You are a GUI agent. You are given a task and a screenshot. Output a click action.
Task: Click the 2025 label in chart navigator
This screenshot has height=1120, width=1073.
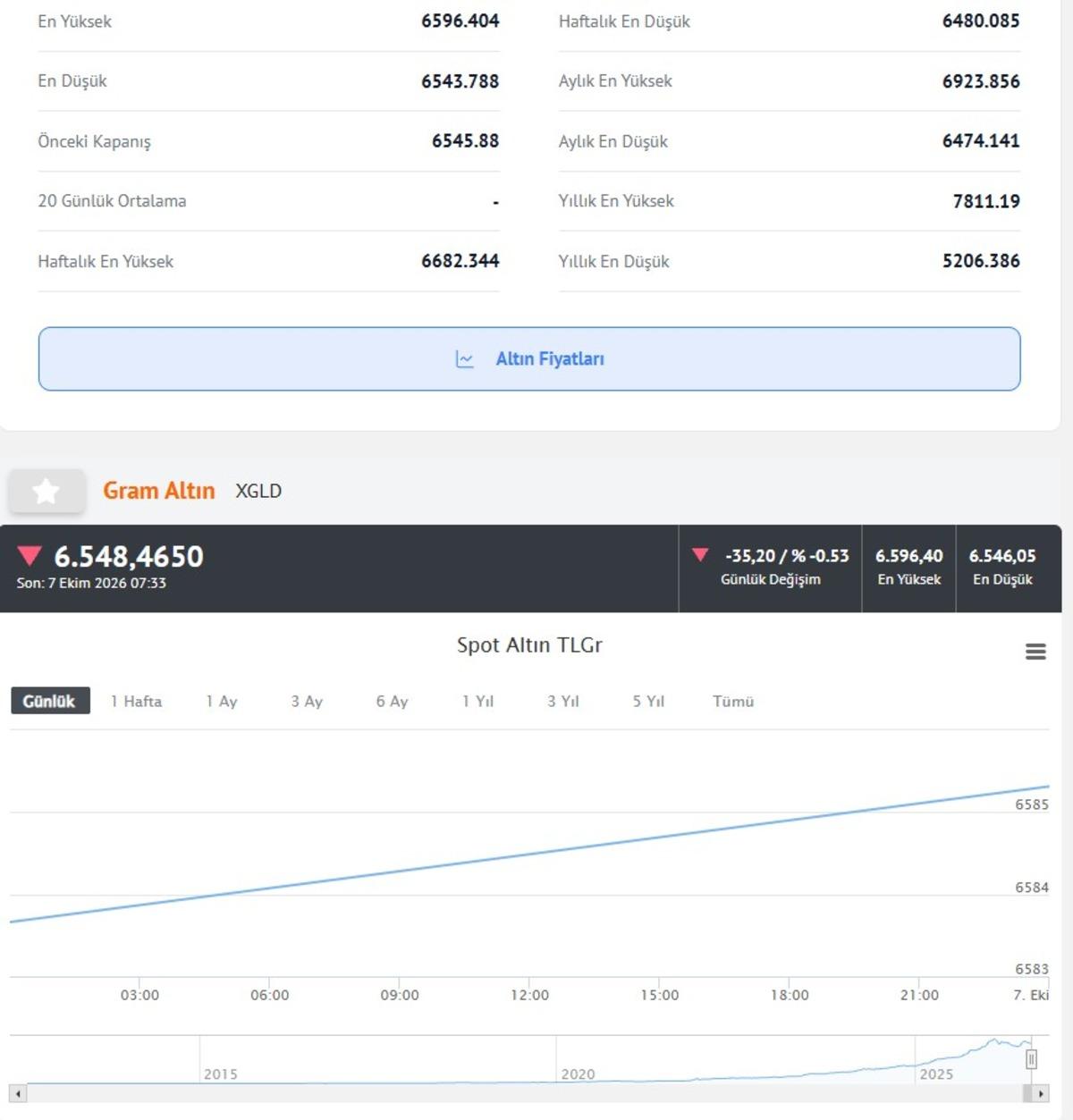936,1074
